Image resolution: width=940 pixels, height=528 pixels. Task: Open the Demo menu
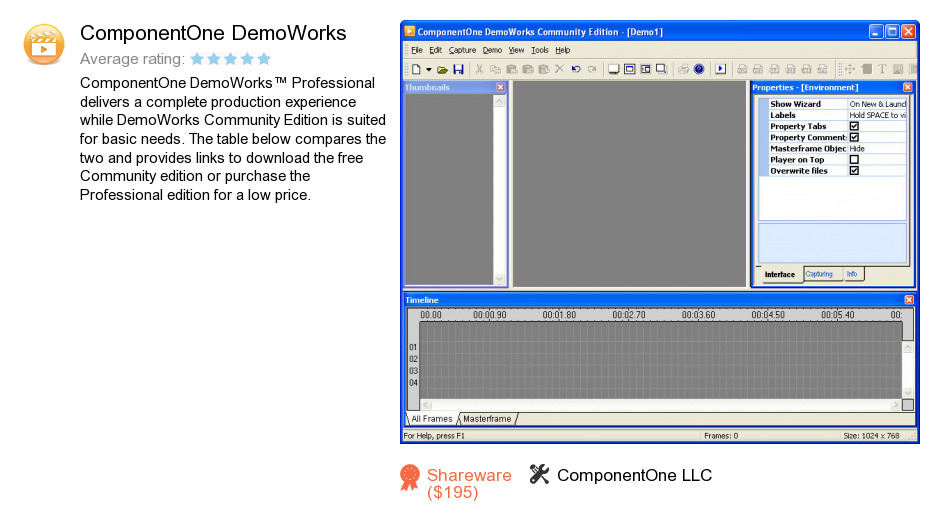(x=492, y=50)
